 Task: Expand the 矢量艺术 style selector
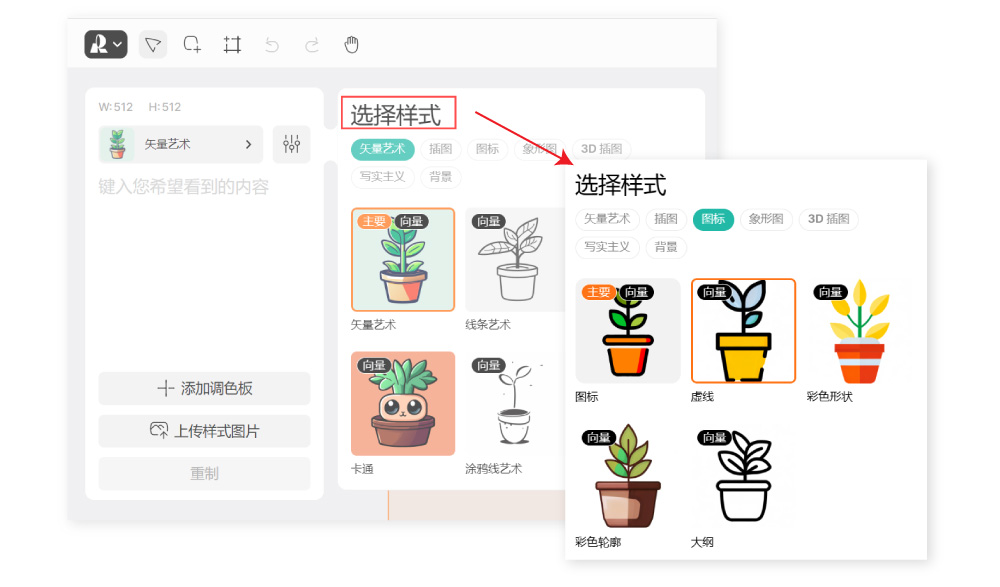click(x=180, y=144)
